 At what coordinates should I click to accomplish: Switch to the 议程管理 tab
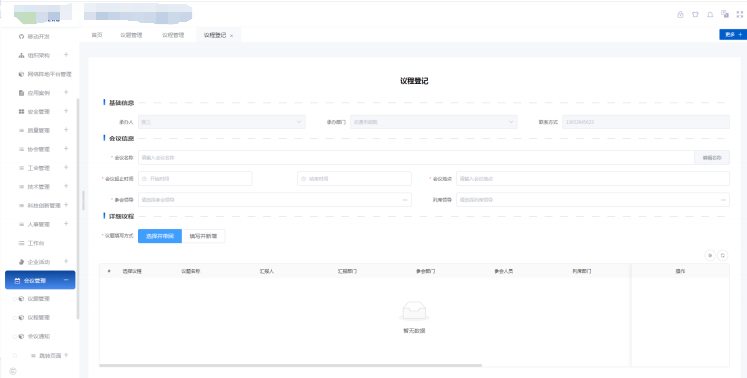click(173, 35)
